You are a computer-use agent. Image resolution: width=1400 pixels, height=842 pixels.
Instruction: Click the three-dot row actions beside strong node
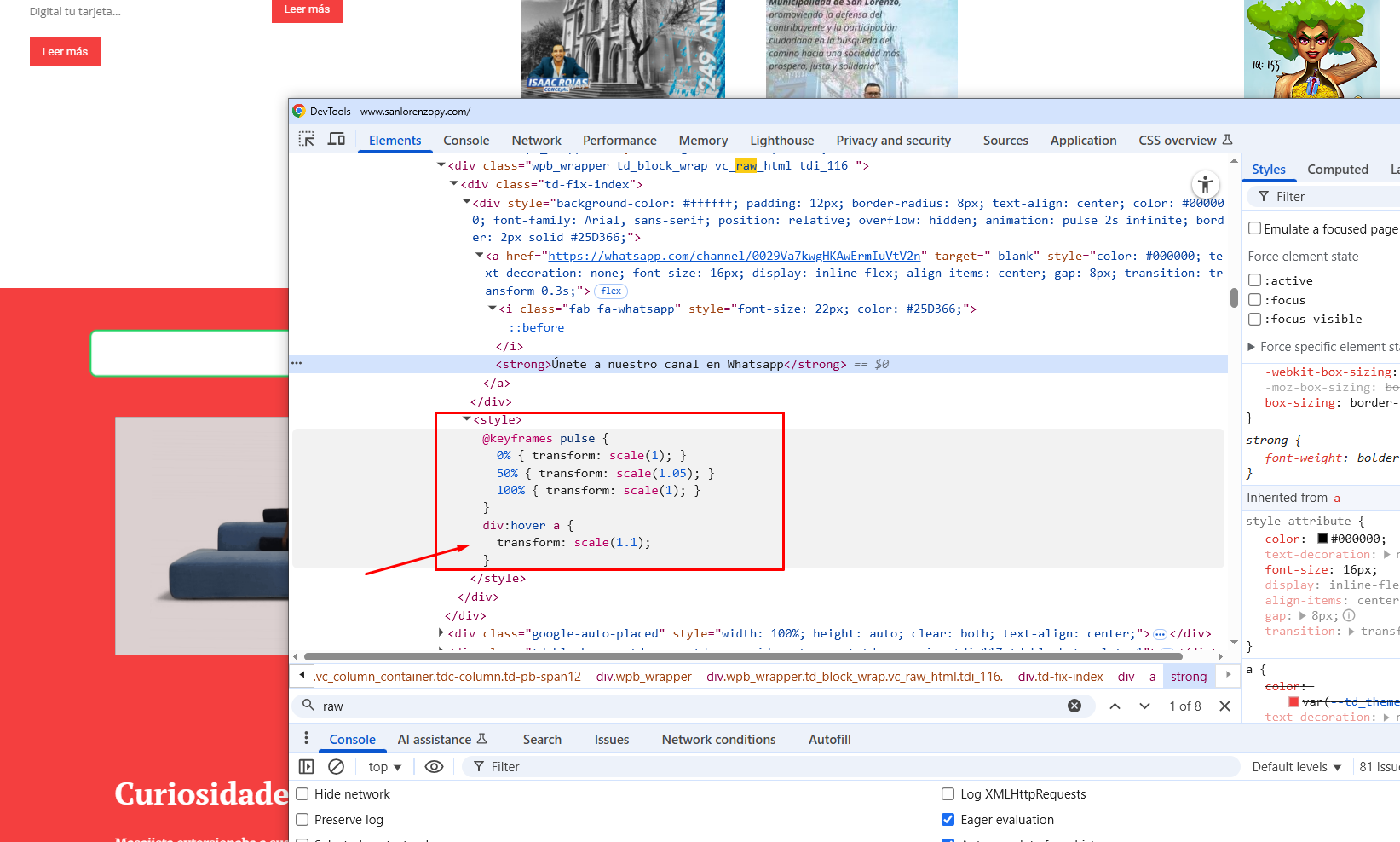pyautogui.click(x=297, y=363)
